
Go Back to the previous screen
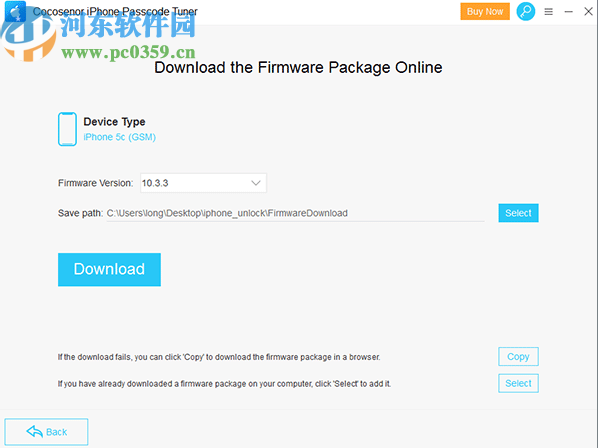coord(46,432)
